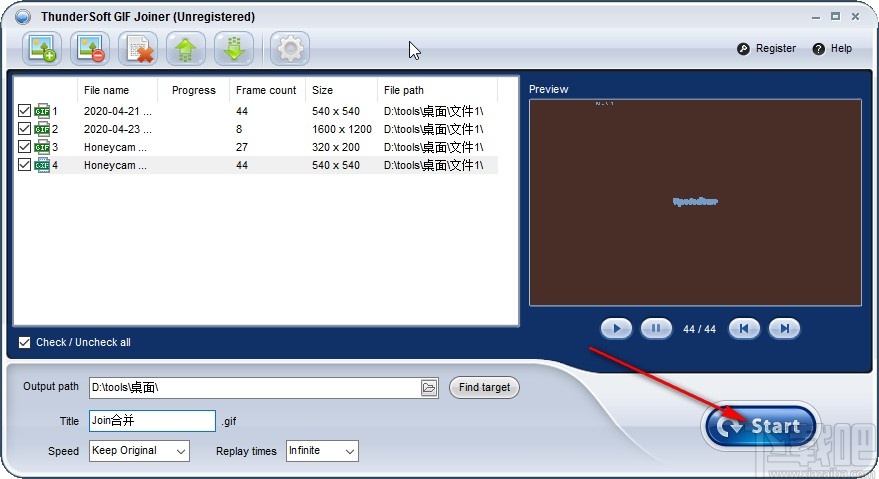The height and width of the screenshot is (479, 879).
Task: Sort by the File name column header
Action: pos(117,90)
